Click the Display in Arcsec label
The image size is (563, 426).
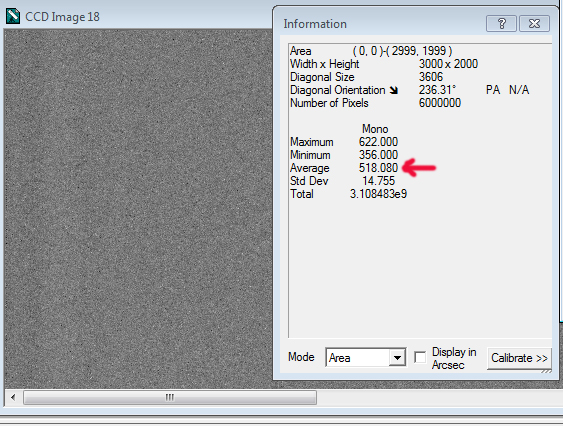tap(454, 358)
